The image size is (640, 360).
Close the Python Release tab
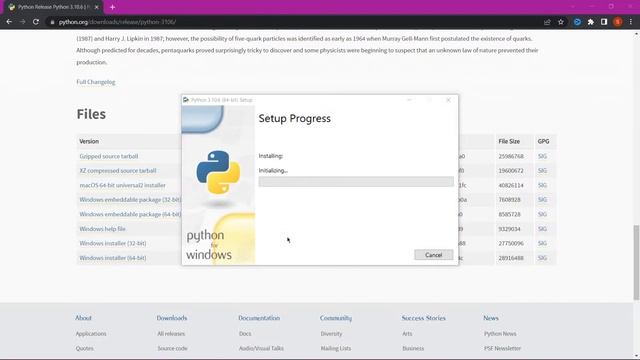pos(97,7)
